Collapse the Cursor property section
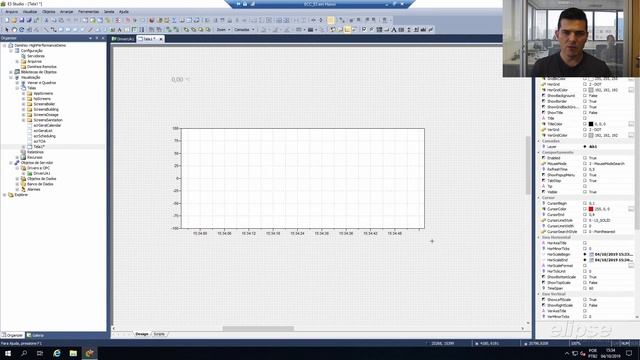Viewport: 640px width, 360px height. pyautogui.click(x=539, y=198)
